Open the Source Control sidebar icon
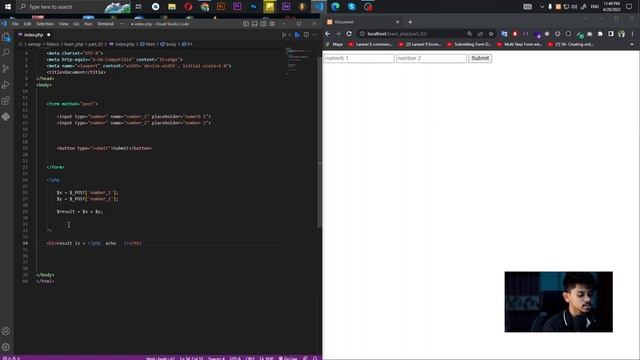The width and height of the screenshot is (640, 360). (x=6, y=69)
